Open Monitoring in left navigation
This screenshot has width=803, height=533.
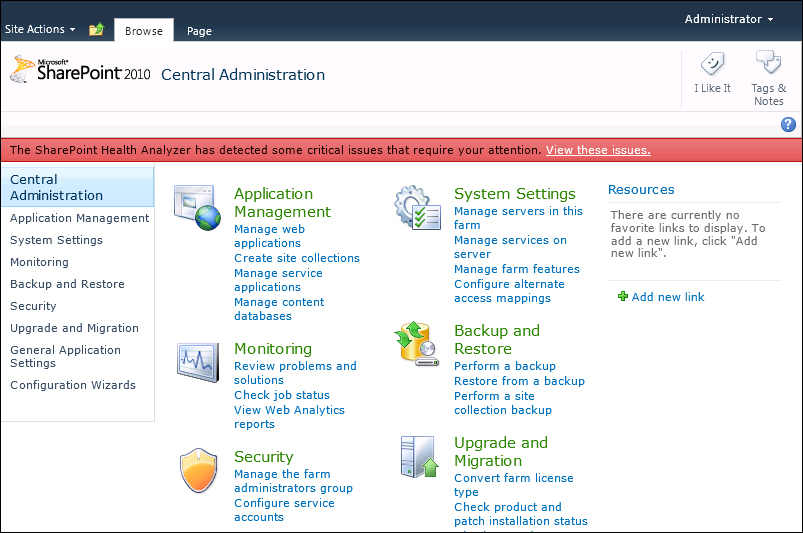tap(39, 262)
